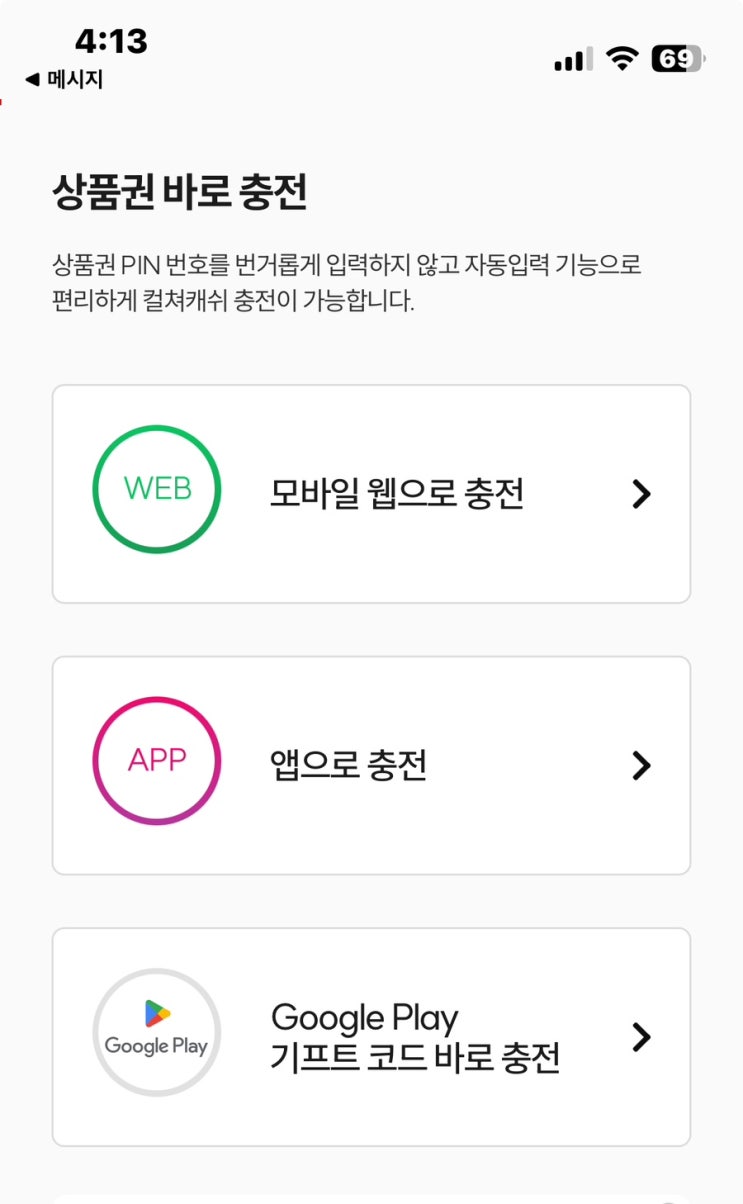
Task: Tap the description line mentioning 컬쳐캐쉬 충전
Action: tap(233, 302)
